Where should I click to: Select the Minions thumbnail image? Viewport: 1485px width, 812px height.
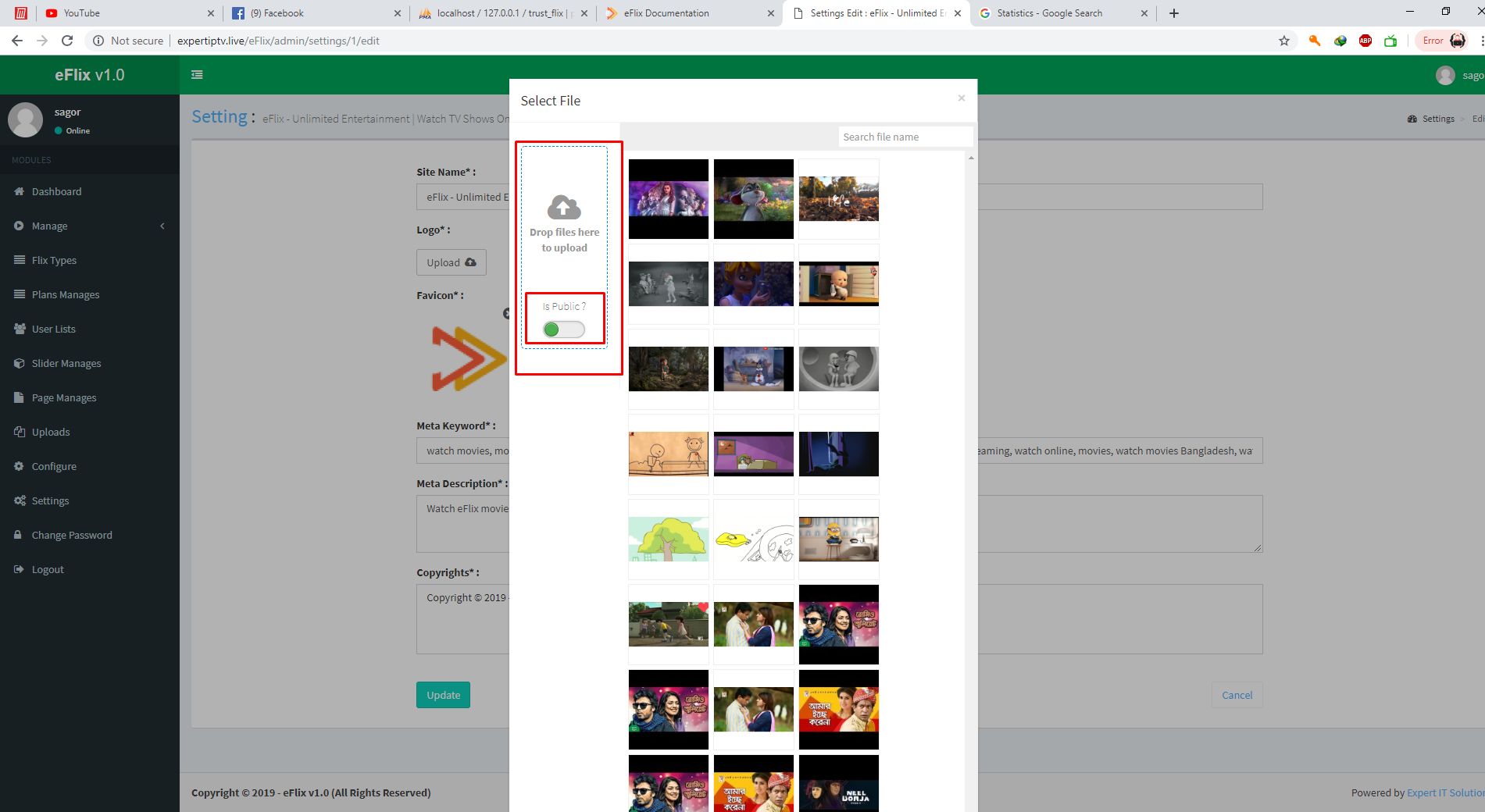[x=838, y=539]
